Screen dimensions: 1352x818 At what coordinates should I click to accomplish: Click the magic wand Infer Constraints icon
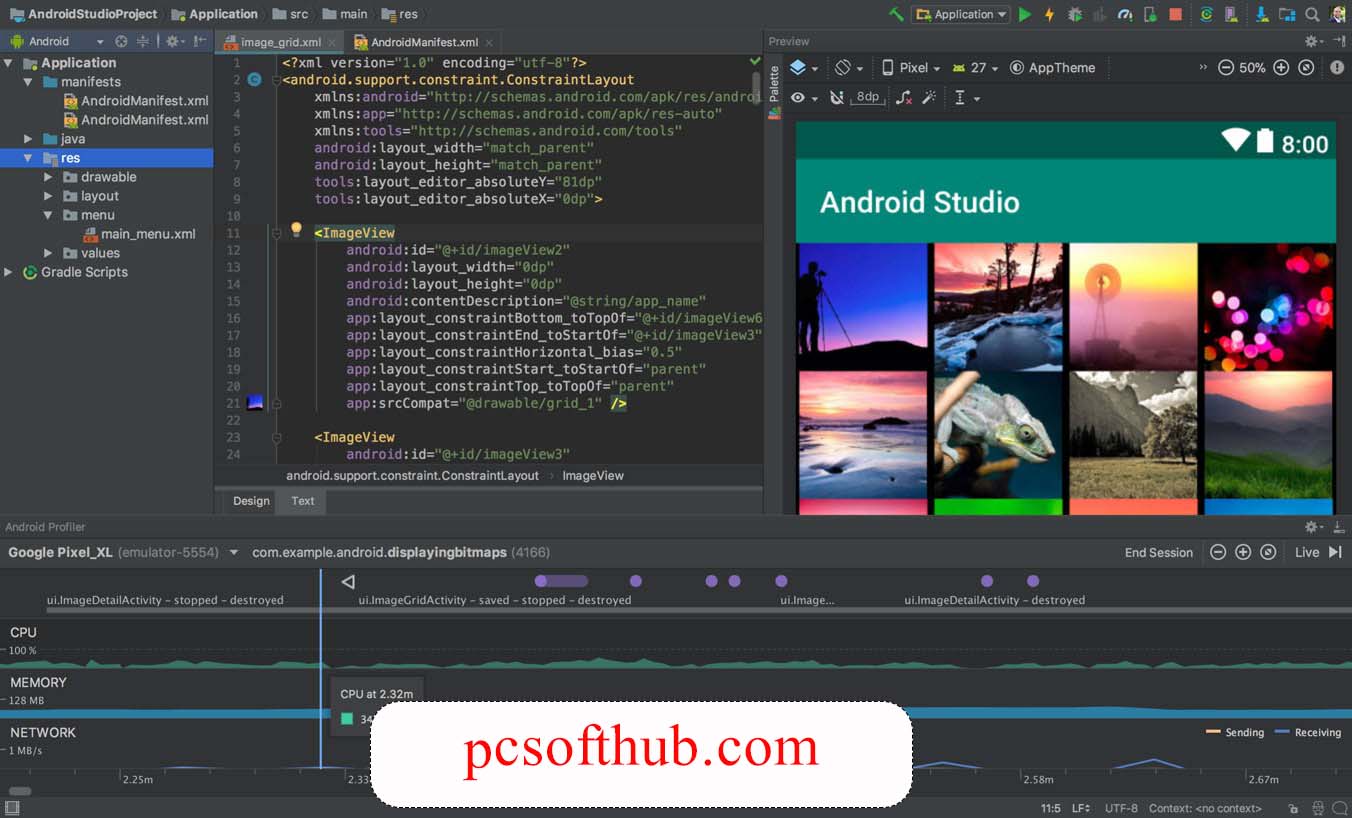point(929,97)
